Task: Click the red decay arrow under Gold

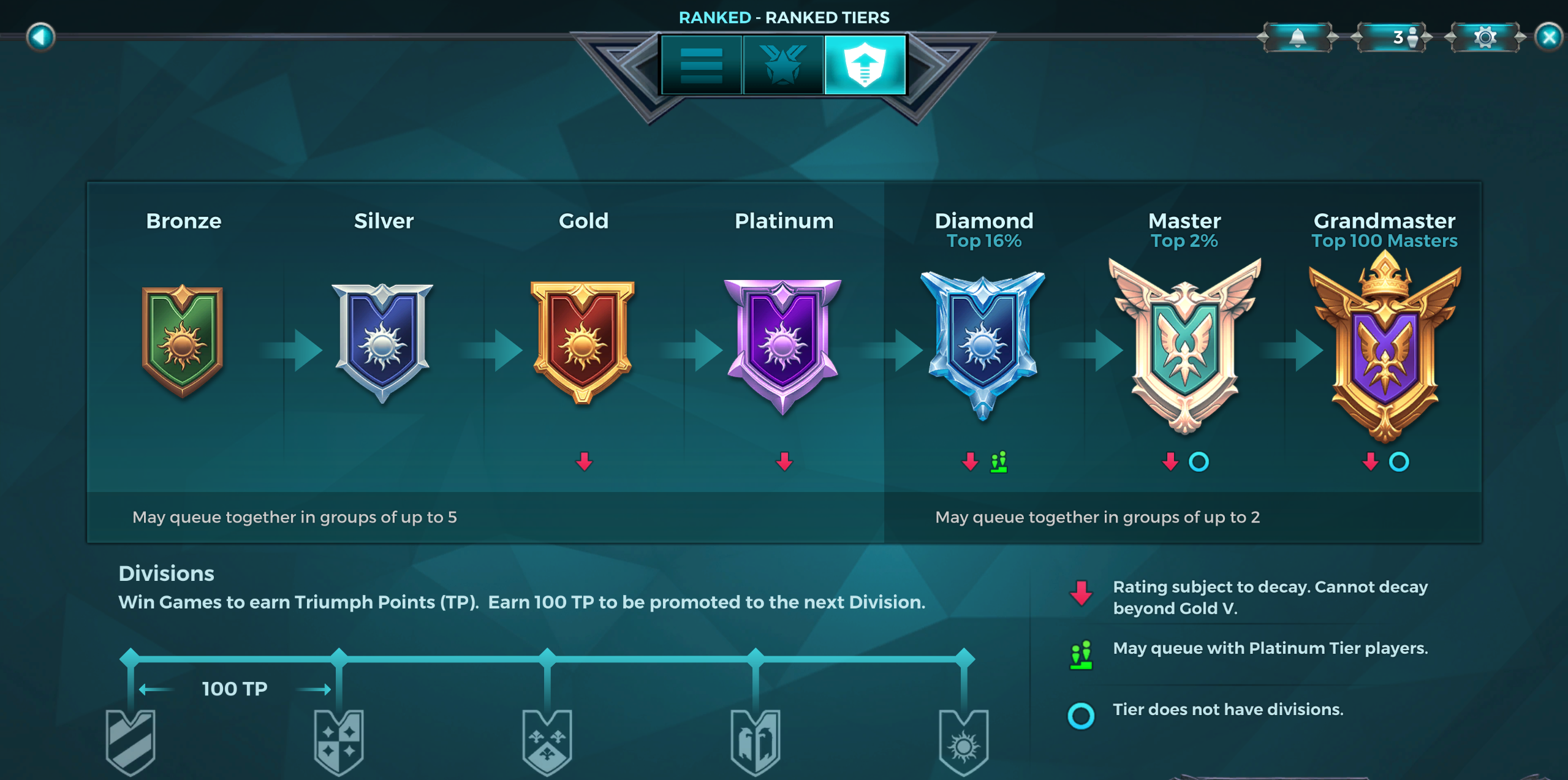Action: tap(584, 461)
